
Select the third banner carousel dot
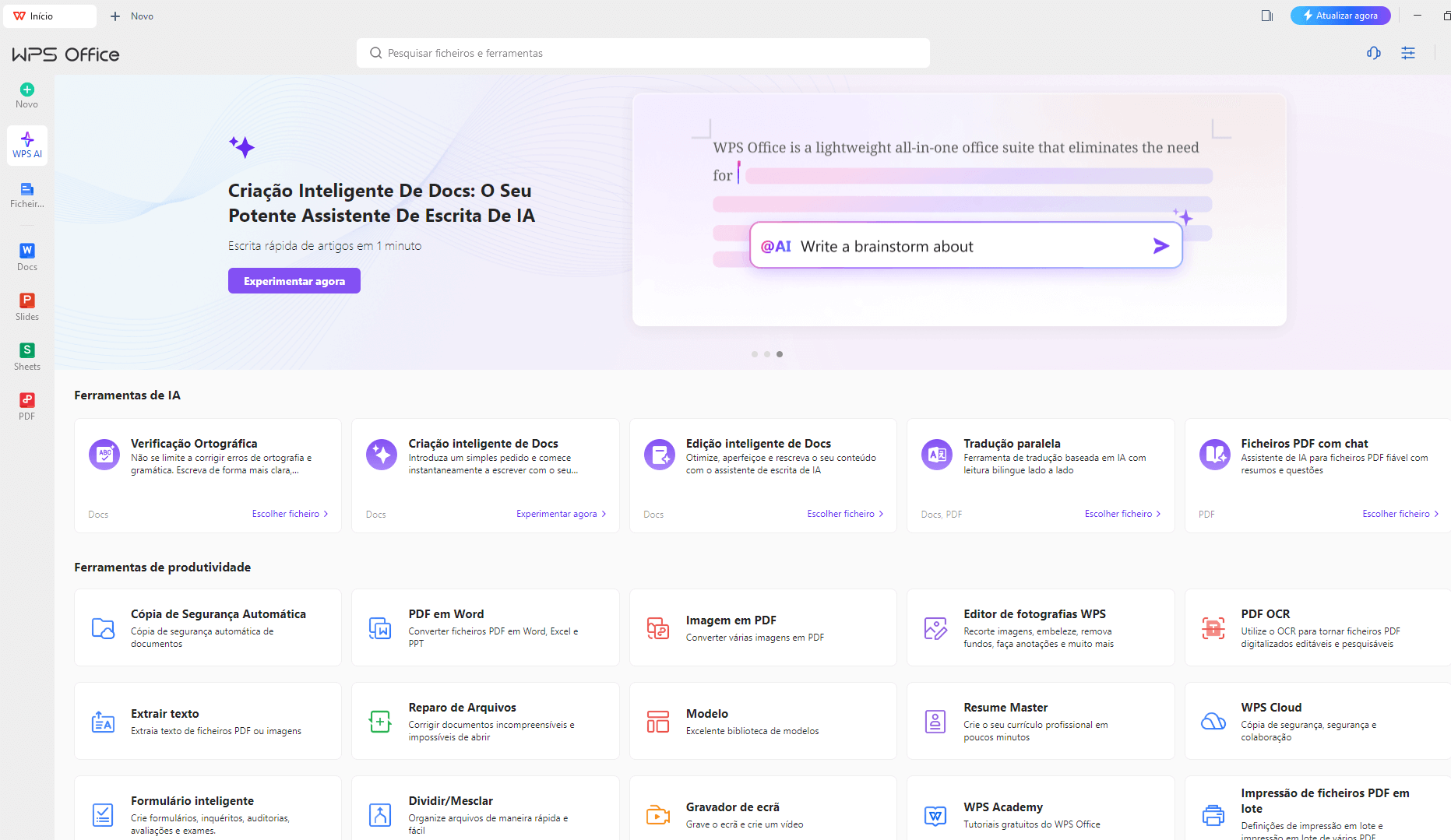point(780,354)
